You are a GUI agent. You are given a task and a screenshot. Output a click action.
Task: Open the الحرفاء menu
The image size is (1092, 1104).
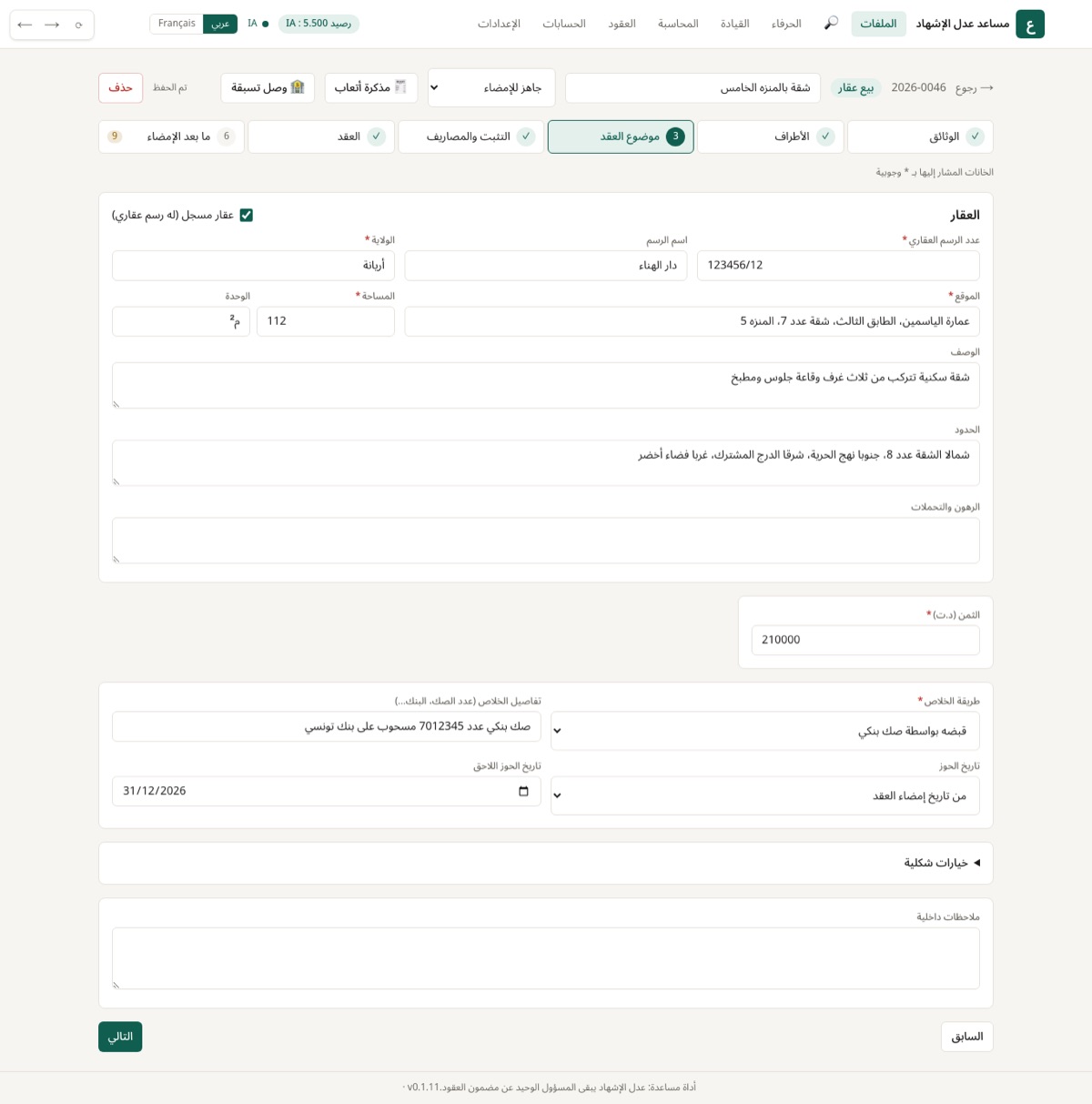point(786,24)
